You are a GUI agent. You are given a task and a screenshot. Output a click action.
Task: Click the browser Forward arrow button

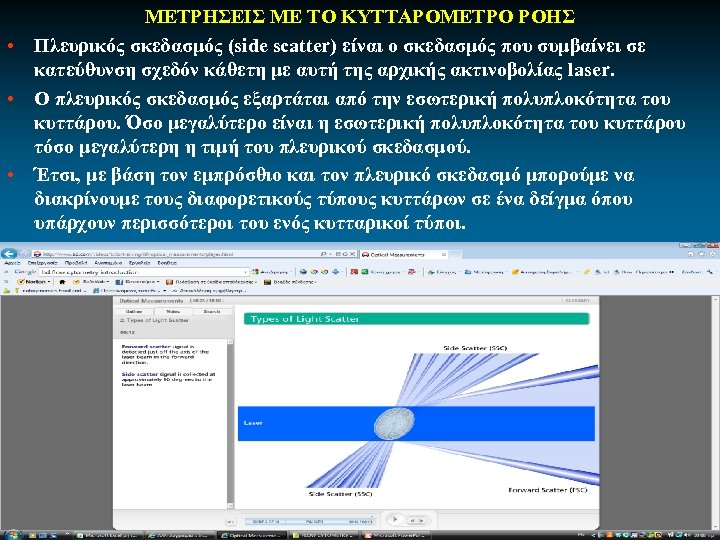tap(24, 254)
